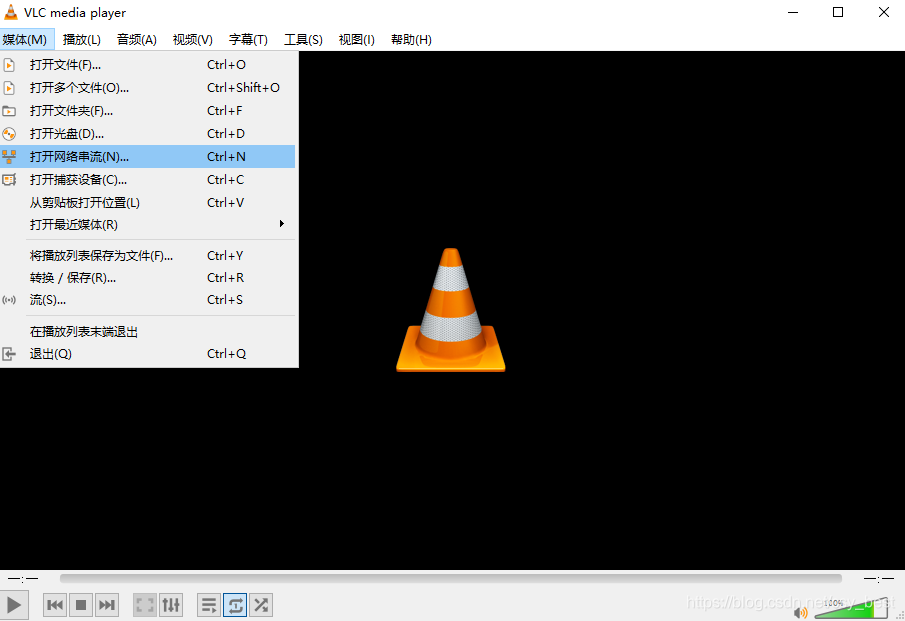The image size is (905, 621).
Task: Skip to next media track
Action: pos(107,605)
